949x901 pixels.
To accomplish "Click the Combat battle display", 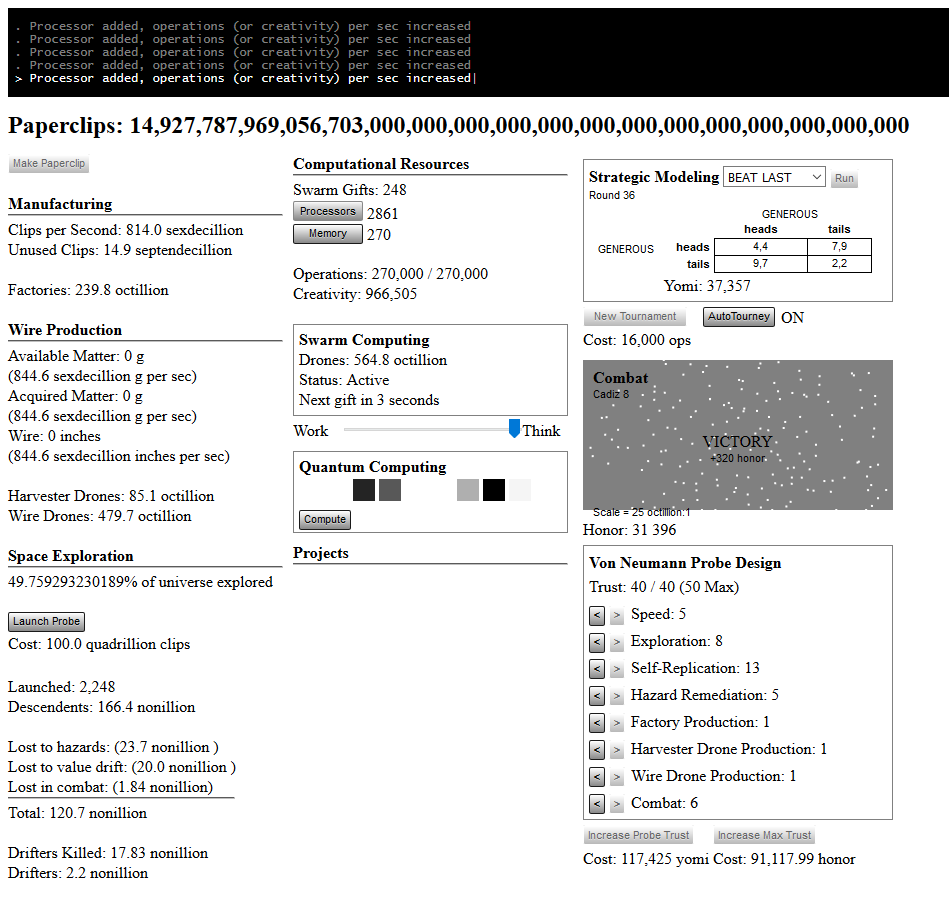I will (x=738, y=435).
